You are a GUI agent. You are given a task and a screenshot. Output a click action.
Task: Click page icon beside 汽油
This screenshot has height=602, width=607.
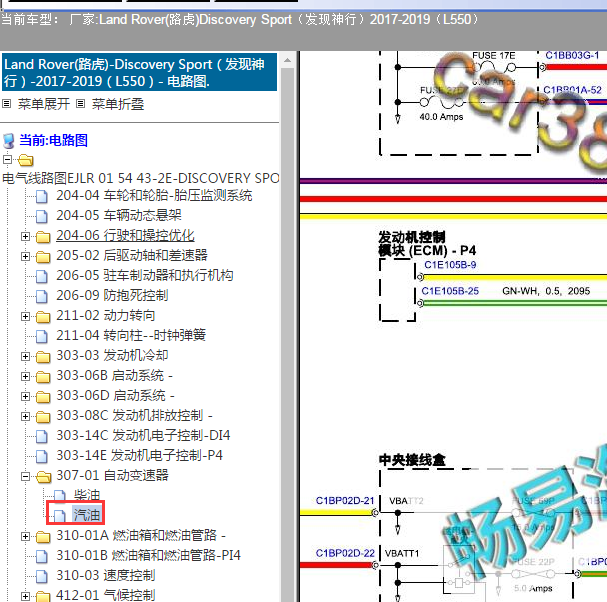60,516
